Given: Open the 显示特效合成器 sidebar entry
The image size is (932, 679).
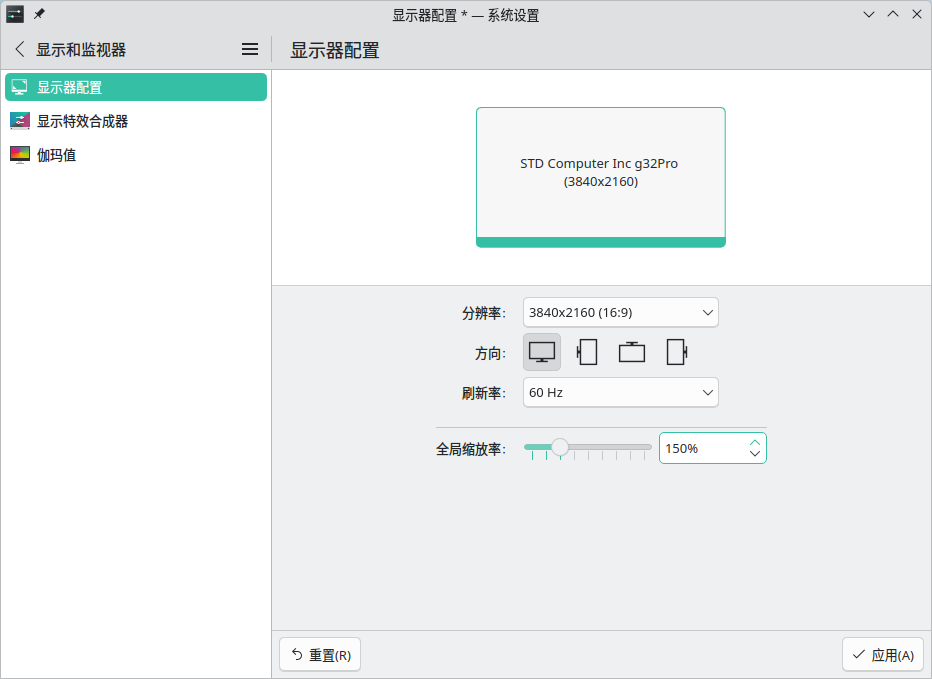Looking at the screenshot, I should click(x=136, y=121).
